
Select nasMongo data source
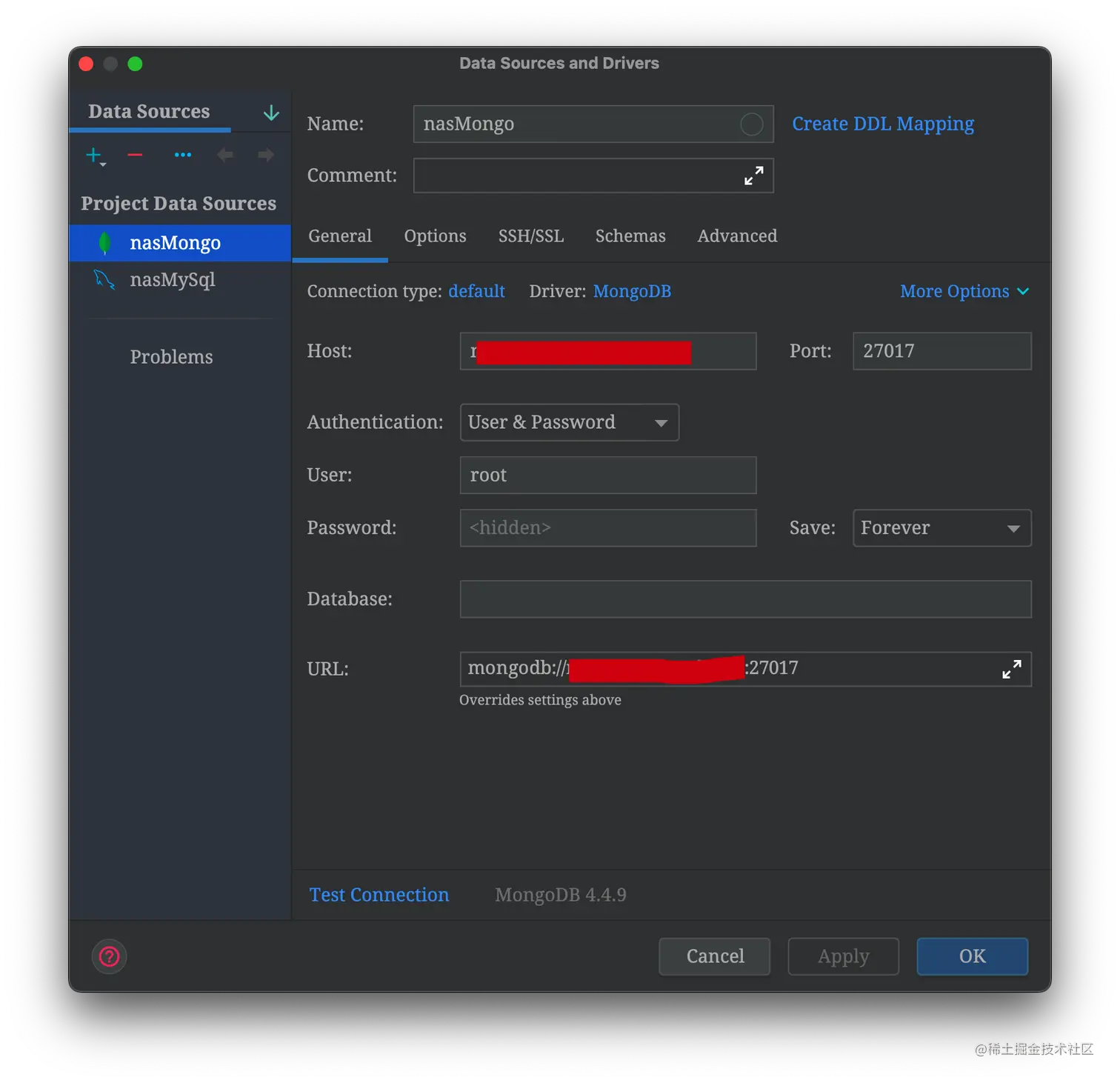coord(180,243)
